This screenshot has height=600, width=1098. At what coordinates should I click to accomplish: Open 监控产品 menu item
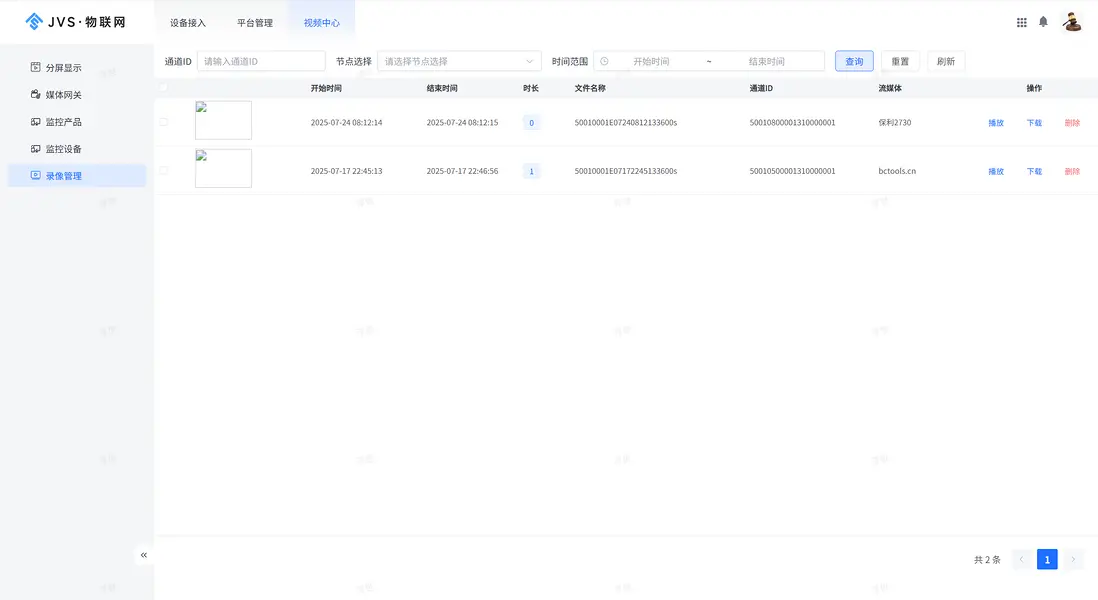77,122
